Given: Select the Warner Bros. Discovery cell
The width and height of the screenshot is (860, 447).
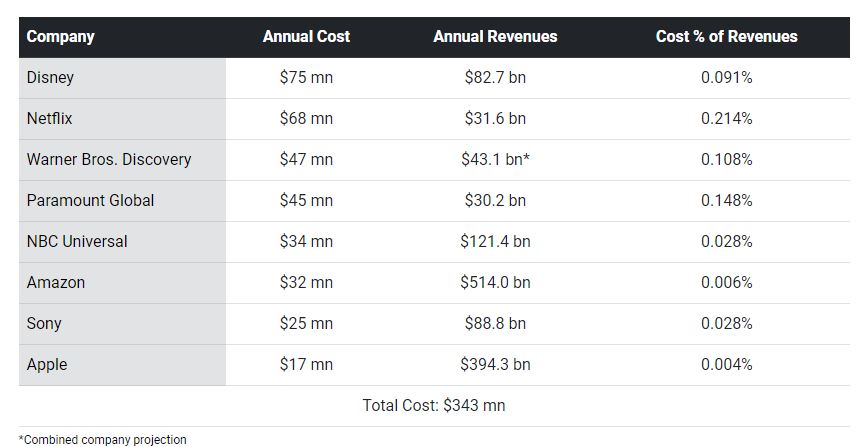Looking at the screenshot, I should pyautogui.click(x=109, y=160).
